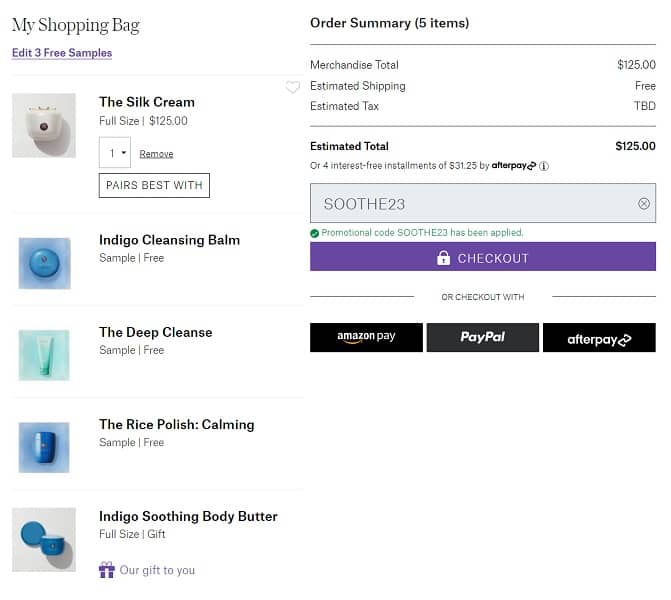The width and height of the screenshot is (671, 600).
Task: Open The Silk Cream product thumbnail
Action: tap(44, 125)
